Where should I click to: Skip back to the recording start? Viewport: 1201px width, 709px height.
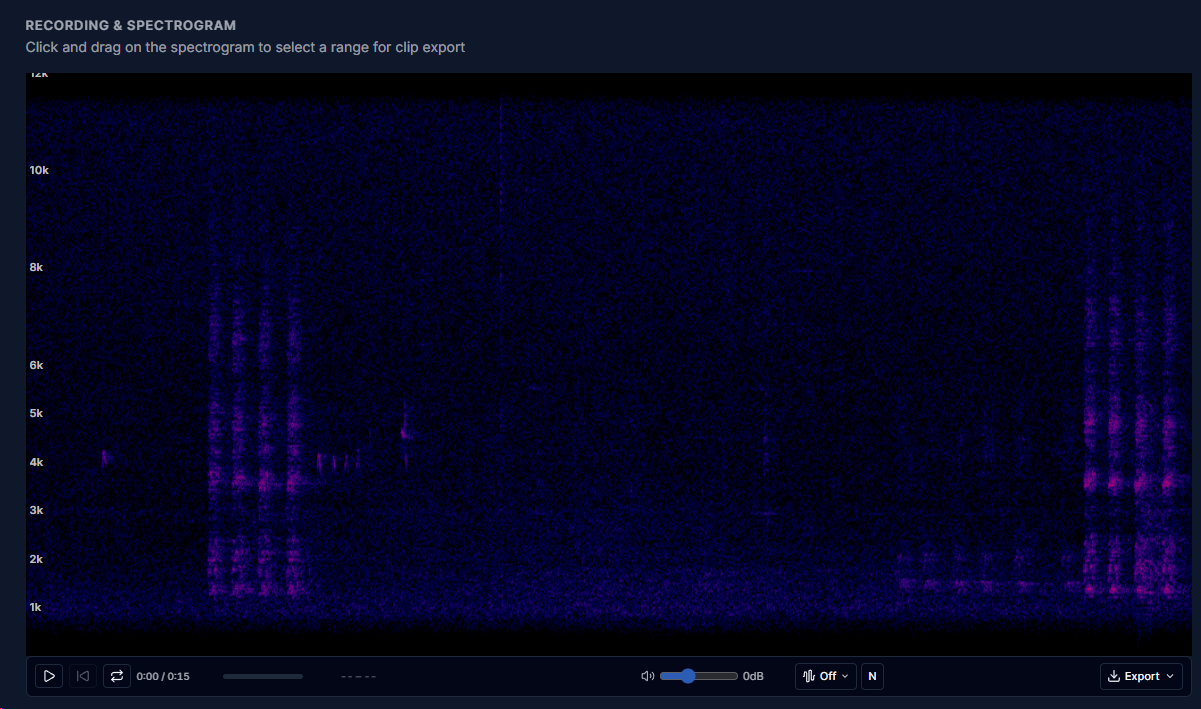tap(83, 676)
